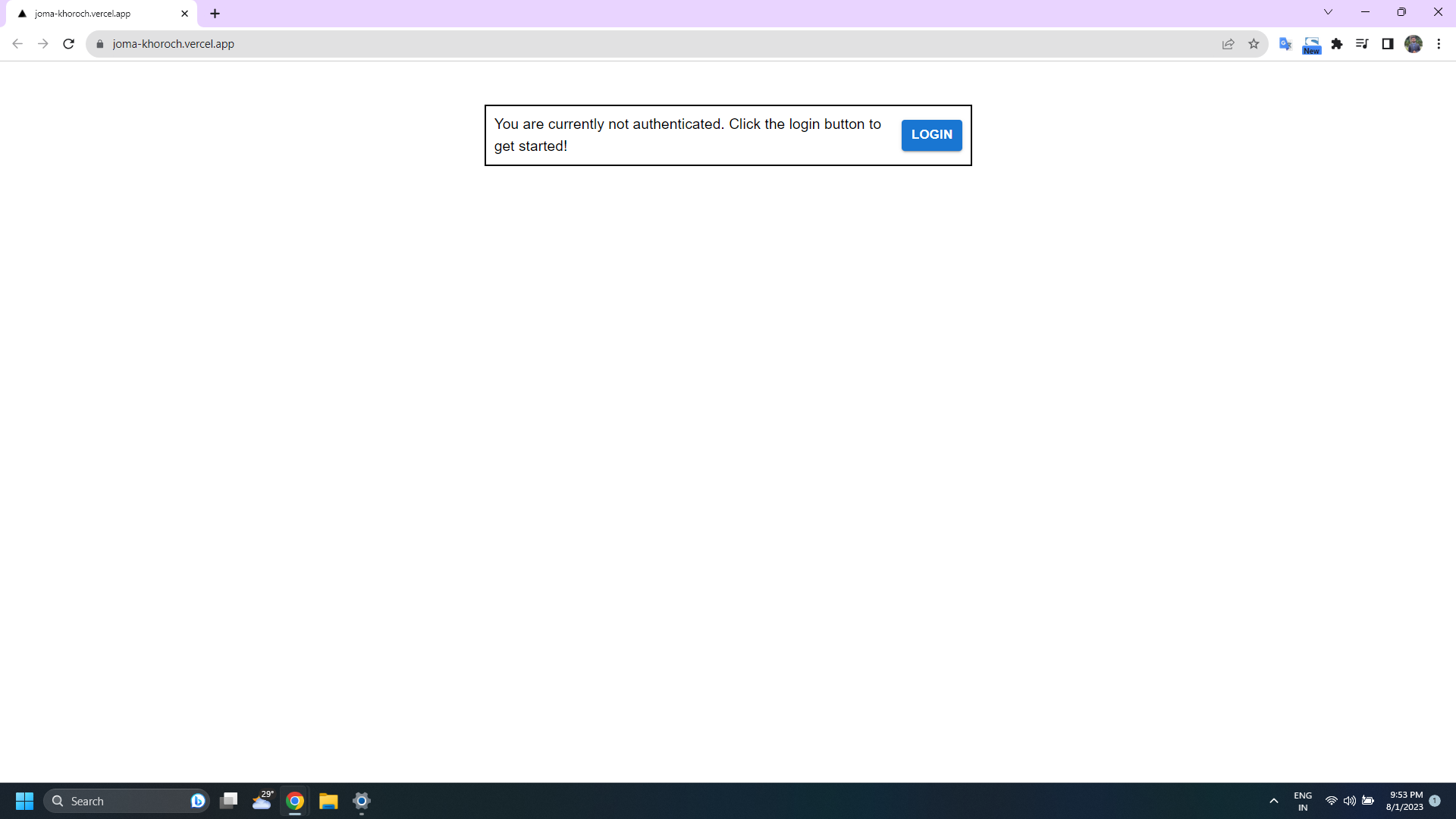Bookmark this page with star icon
Image resolution: width=1456 pixels, height=819 pixels.
[x=1254, y=44]
